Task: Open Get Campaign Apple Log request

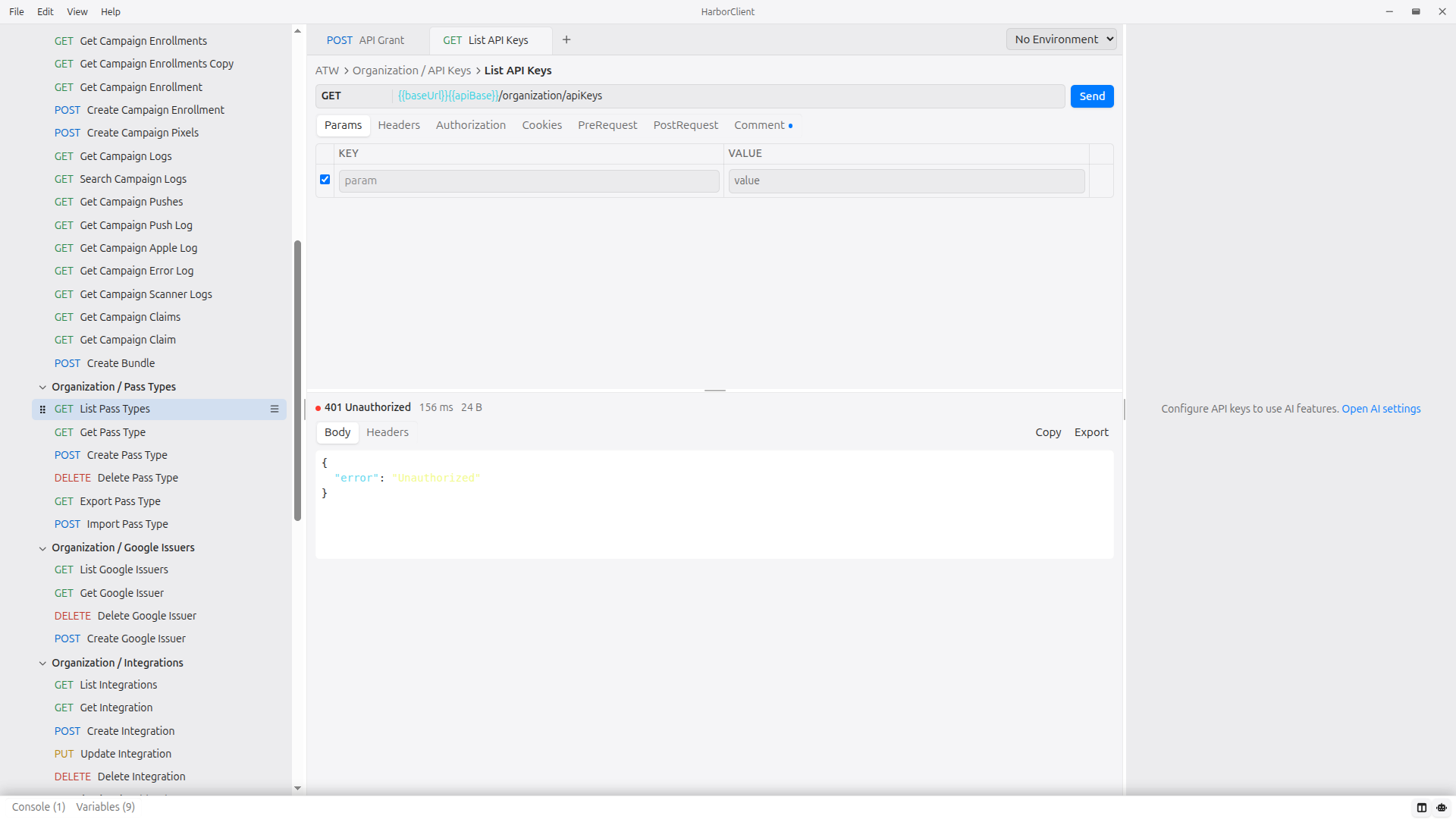Action: click(x=126, y=248)
